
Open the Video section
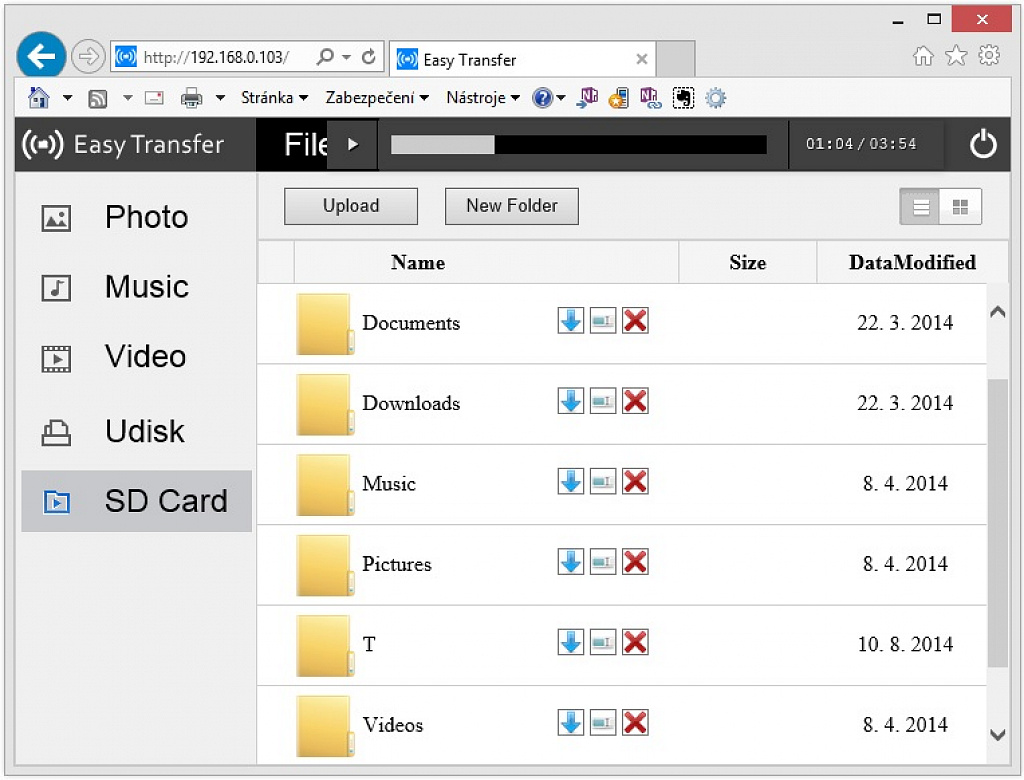coord(136,357)
